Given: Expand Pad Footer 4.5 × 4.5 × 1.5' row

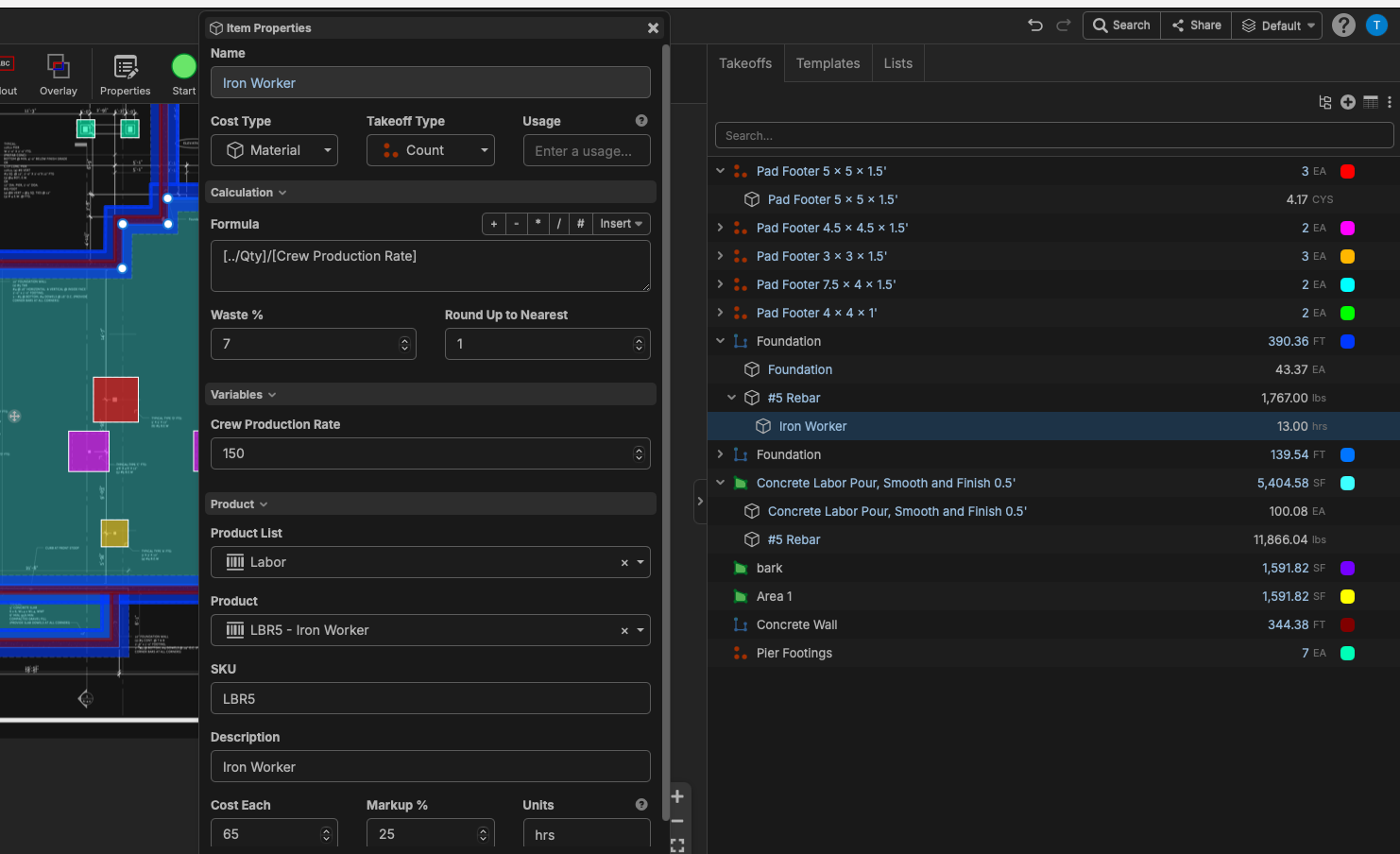Looking at the screenshot, I should point(720,228).
